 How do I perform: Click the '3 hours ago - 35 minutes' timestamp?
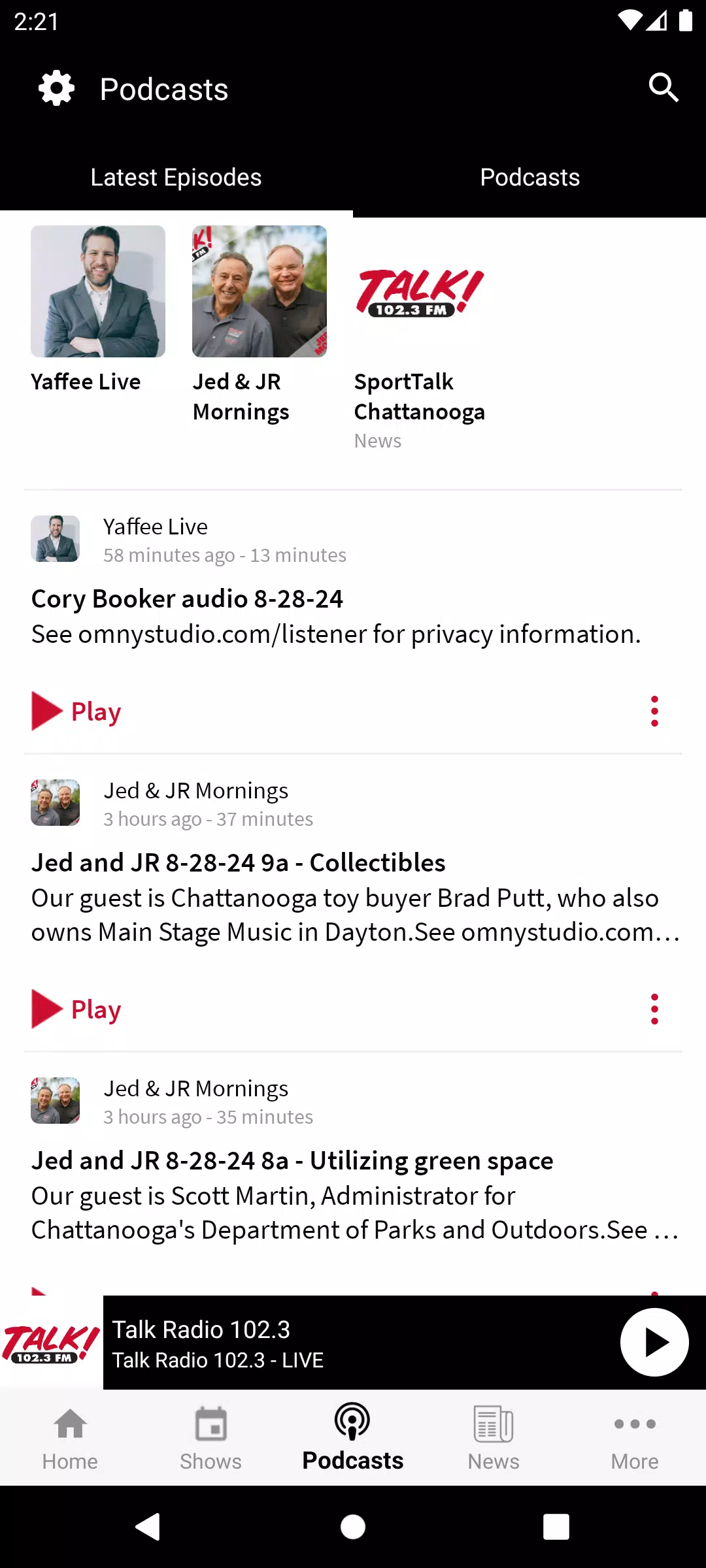(x=209, y=1117)
